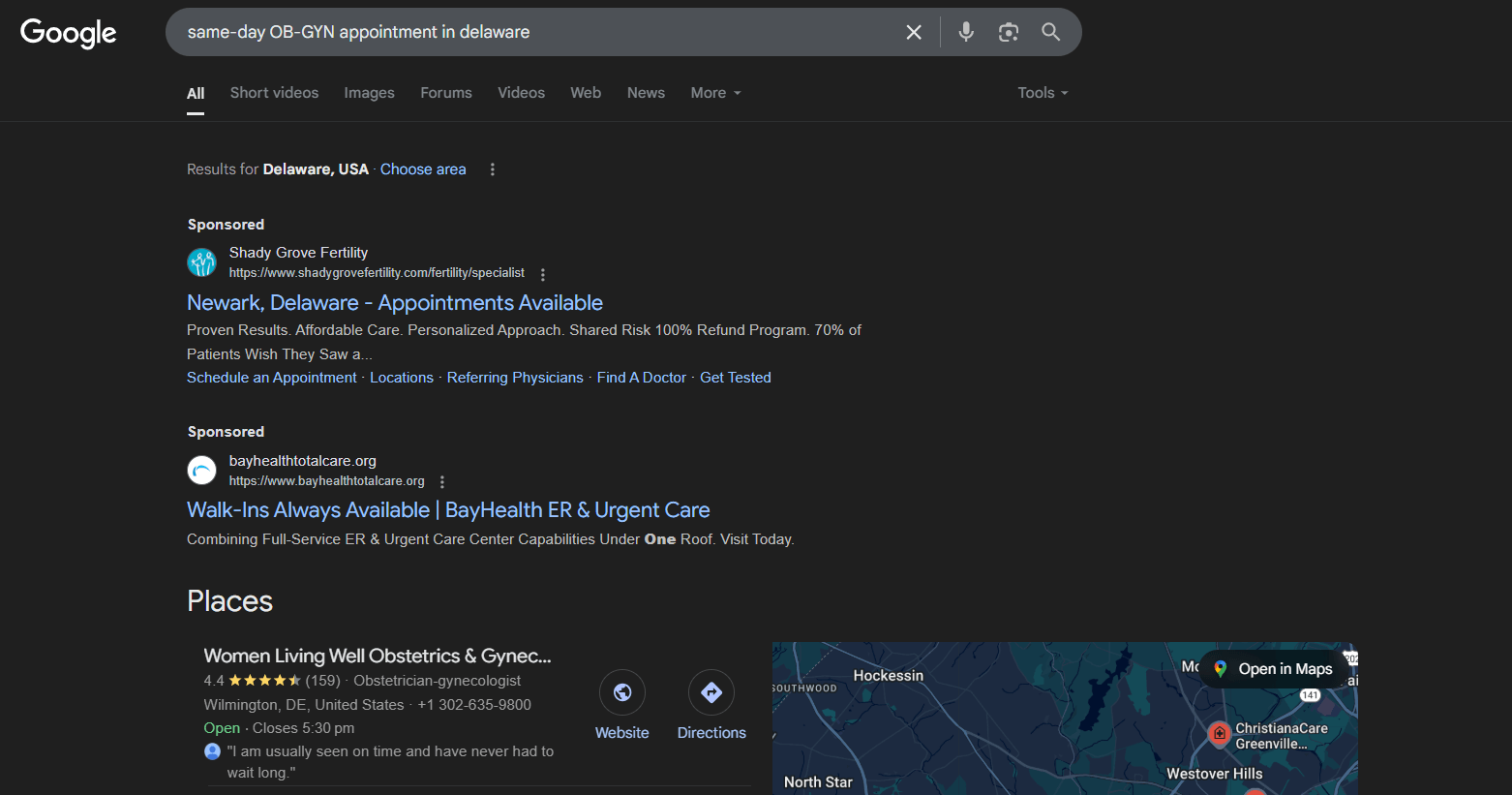This screenshot has width=1512, height=795.
Task: Submit search with the magnifier icon
Action: coord(1050,32)
